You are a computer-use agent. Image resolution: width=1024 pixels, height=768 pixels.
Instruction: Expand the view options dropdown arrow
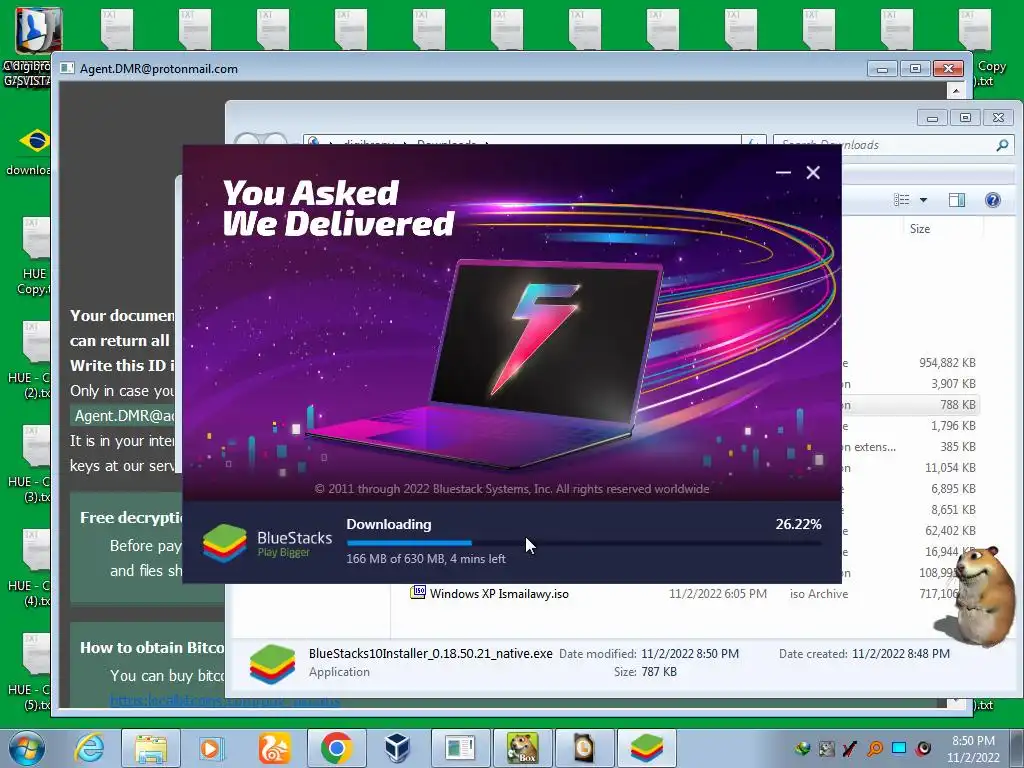(923, 200)
